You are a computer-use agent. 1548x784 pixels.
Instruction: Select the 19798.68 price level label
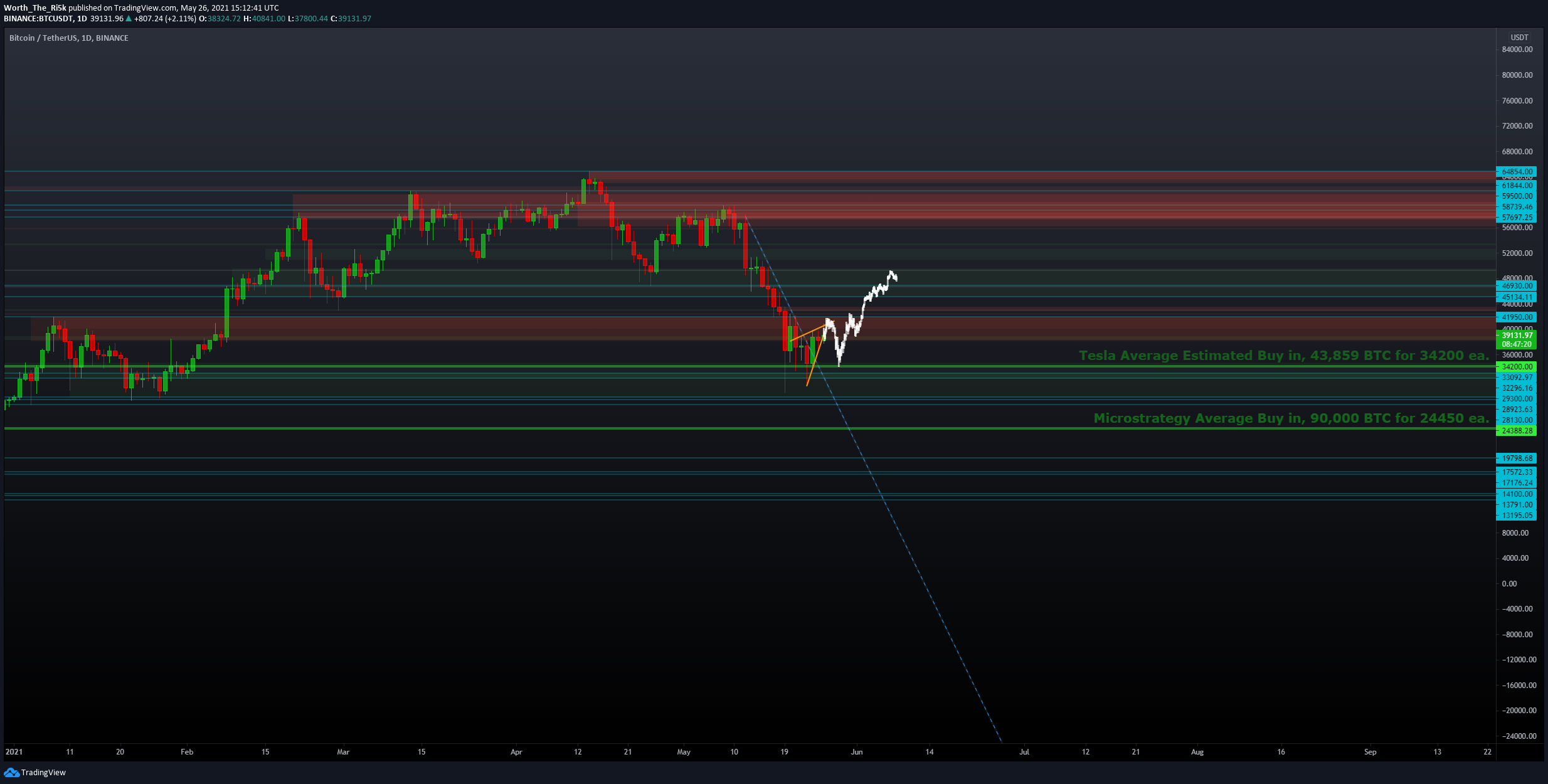pyautogui.click(x=1517, y=458)
